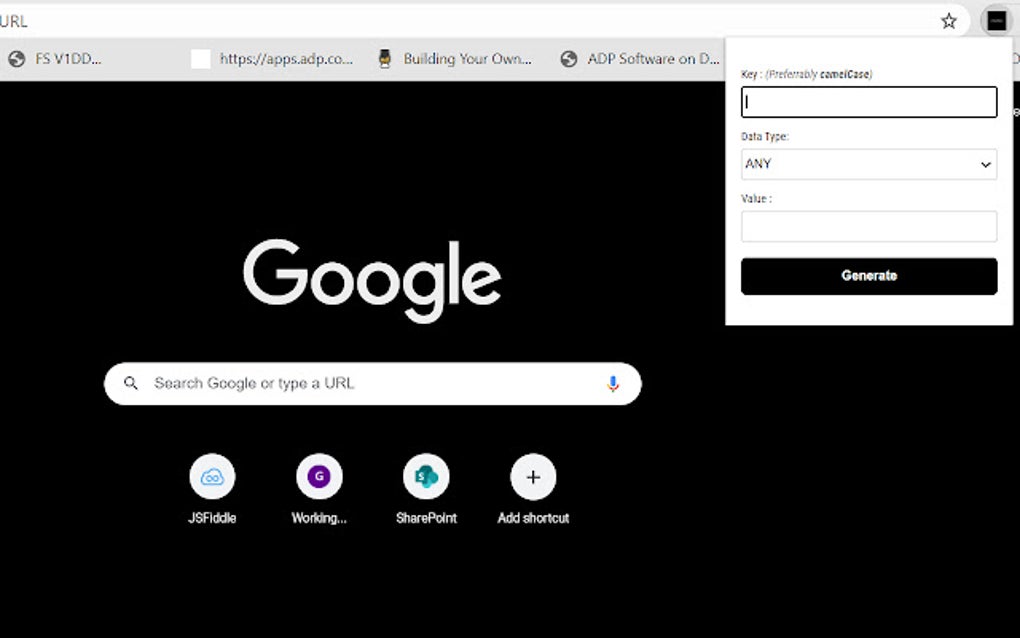Open ADP Software on D... bookmark
Screen dimensions: 1020x638
pyautogui.click(x=641, y=59)
